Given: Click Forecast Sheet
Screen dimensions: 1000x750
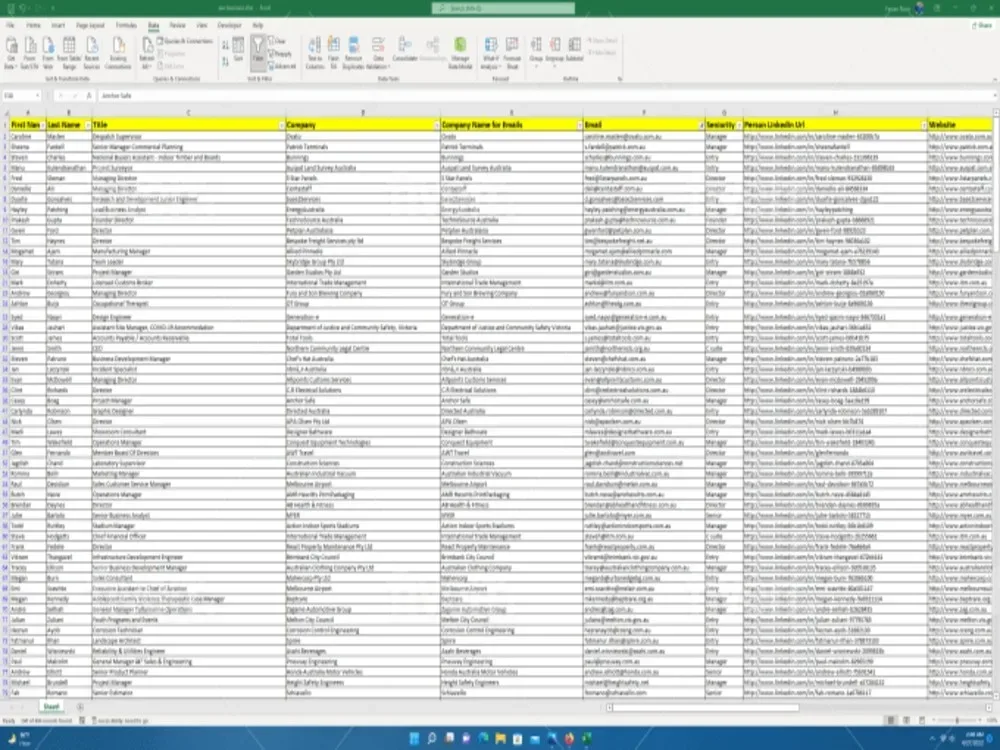Looking at the screenshot, I should 512,52.
